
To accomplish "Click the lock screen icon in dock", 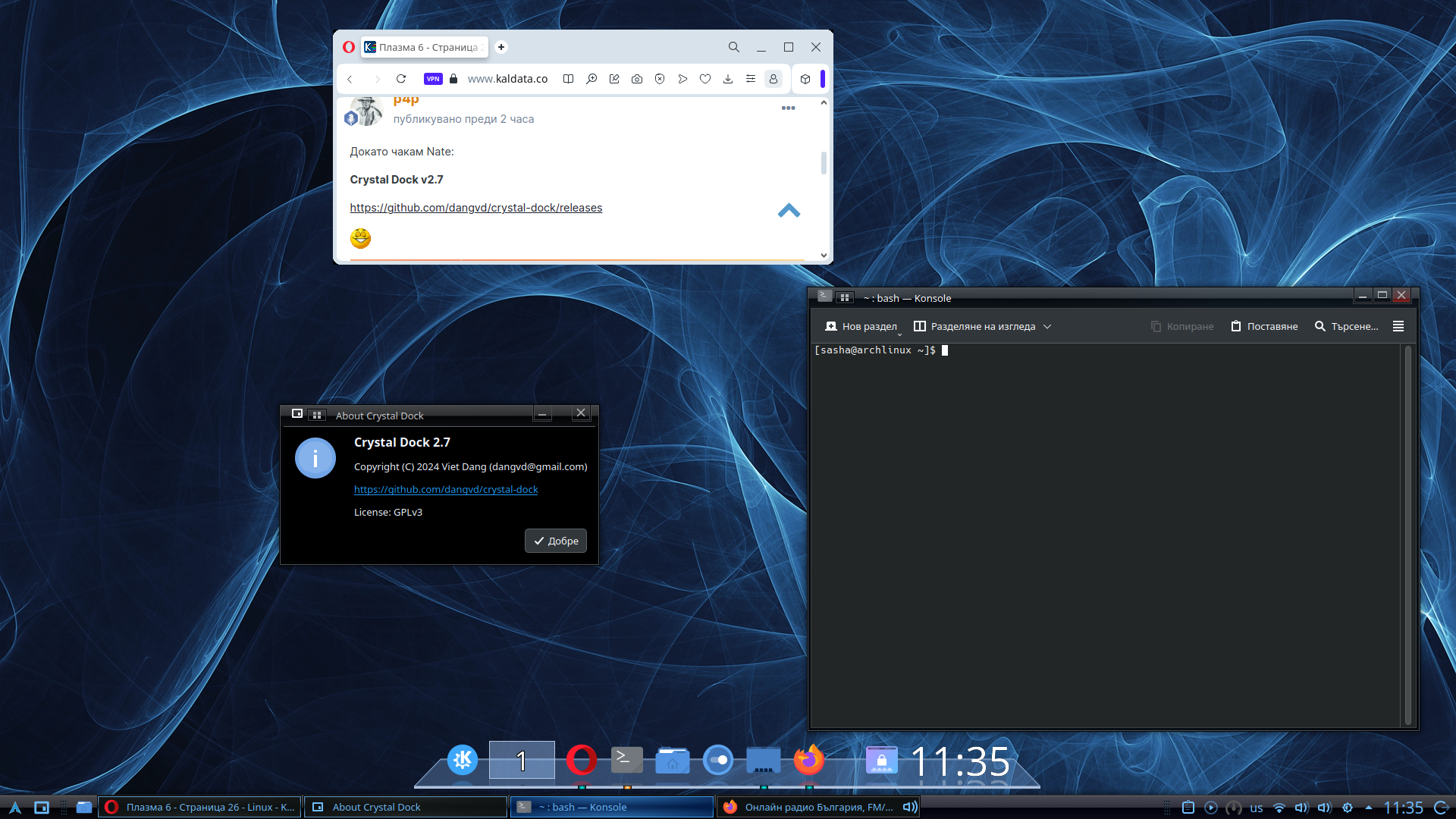I will click(x=882, y=759).
